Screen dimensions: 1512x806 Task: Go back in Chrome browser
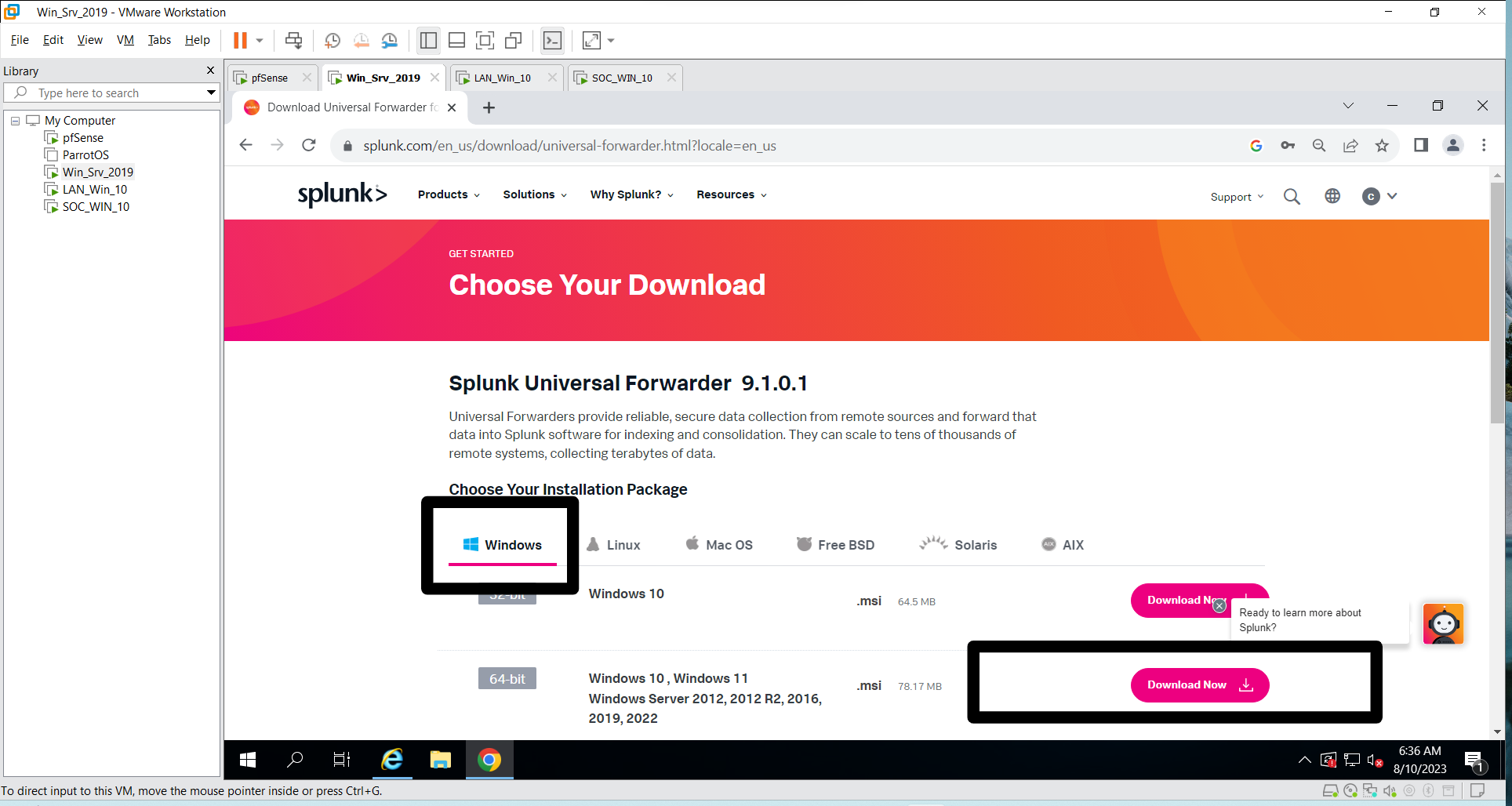[x=245, y=145]
